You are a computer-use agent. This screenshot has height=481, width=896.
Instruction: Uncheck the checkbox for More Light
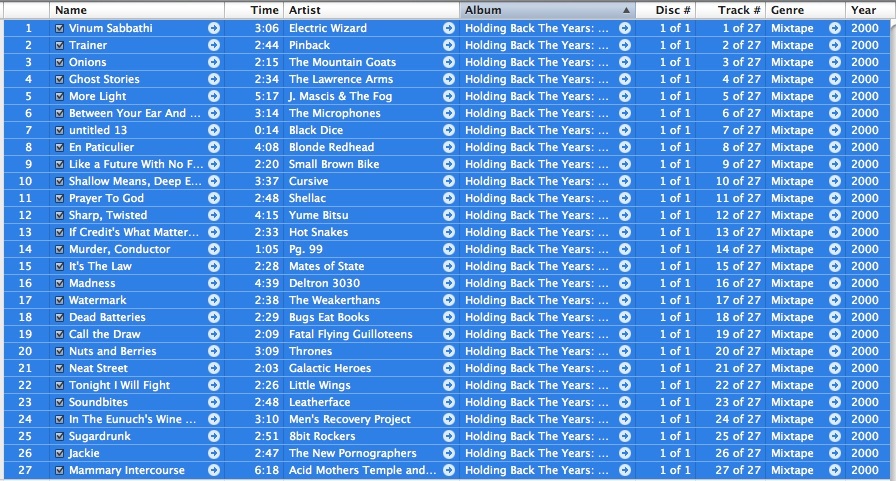[60, 96]
